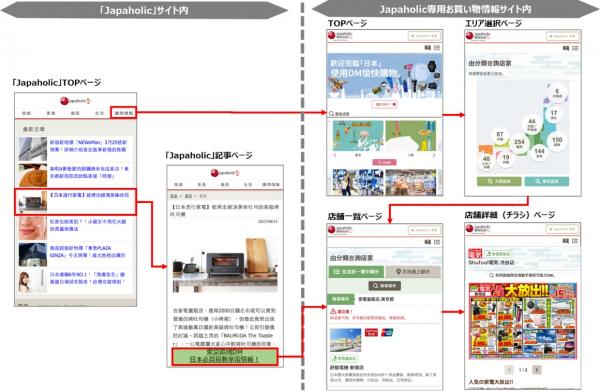Click the previous-page arrow under the flyer
The height and width of the screenshot is (392, 600).
[509, 370]
